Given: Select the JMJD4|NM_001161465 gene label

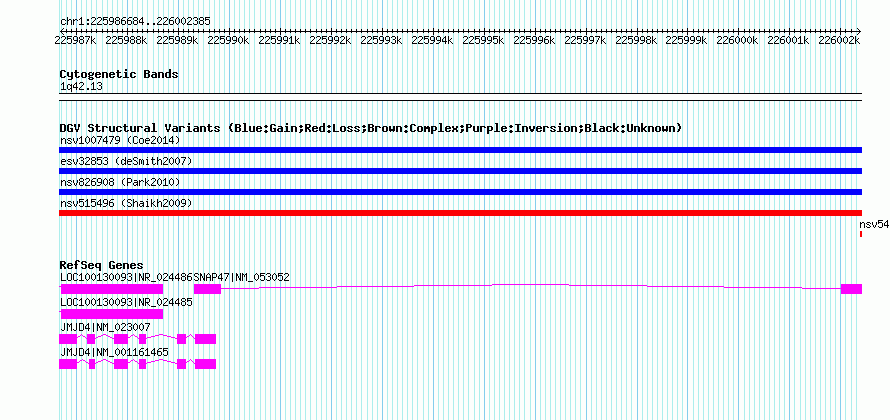Looking at the screenshot, I should (114, 352).
